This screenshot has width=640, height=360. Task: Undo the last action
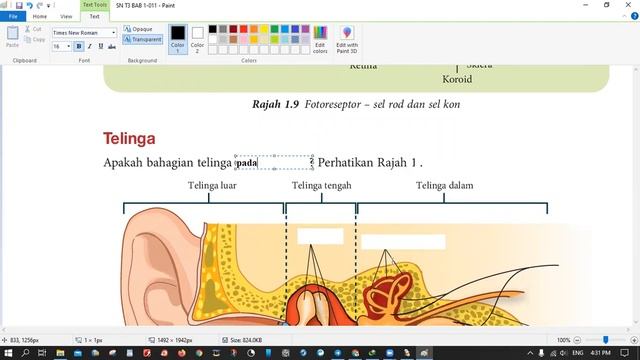[29, 5]
